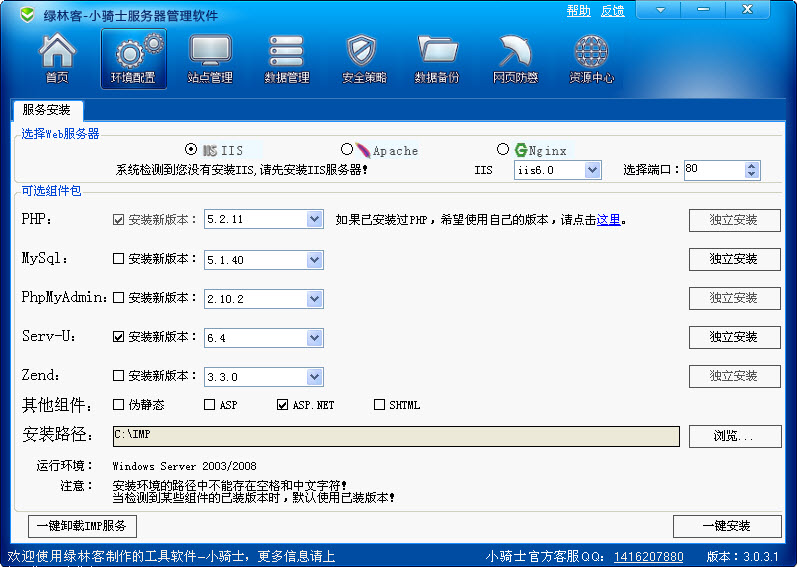Select the 环境配置 gear icon
The width and height of the screenshot is (797, 567).
pyautogui.click(x=134, y=58)
